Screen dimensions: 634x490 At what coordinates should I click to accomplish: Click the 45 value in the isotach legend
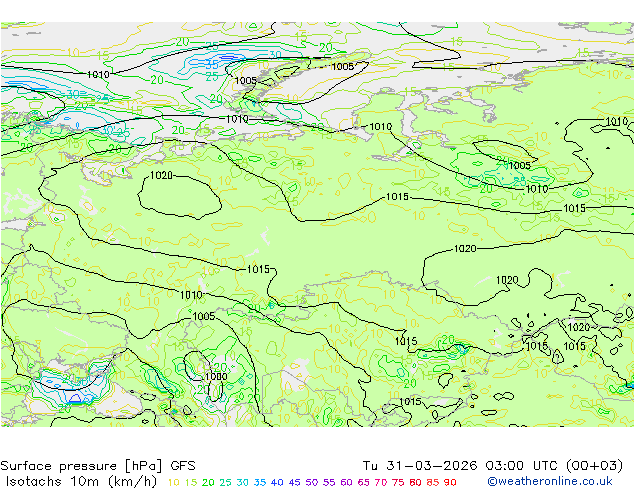[x=294, y=482]
